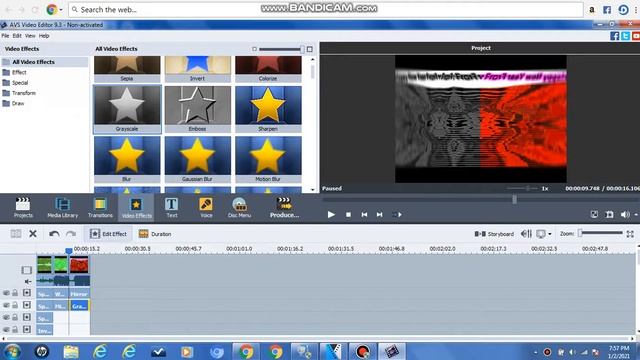Click the Duration button
Screen dimensions: 640x360
(155, 233)
